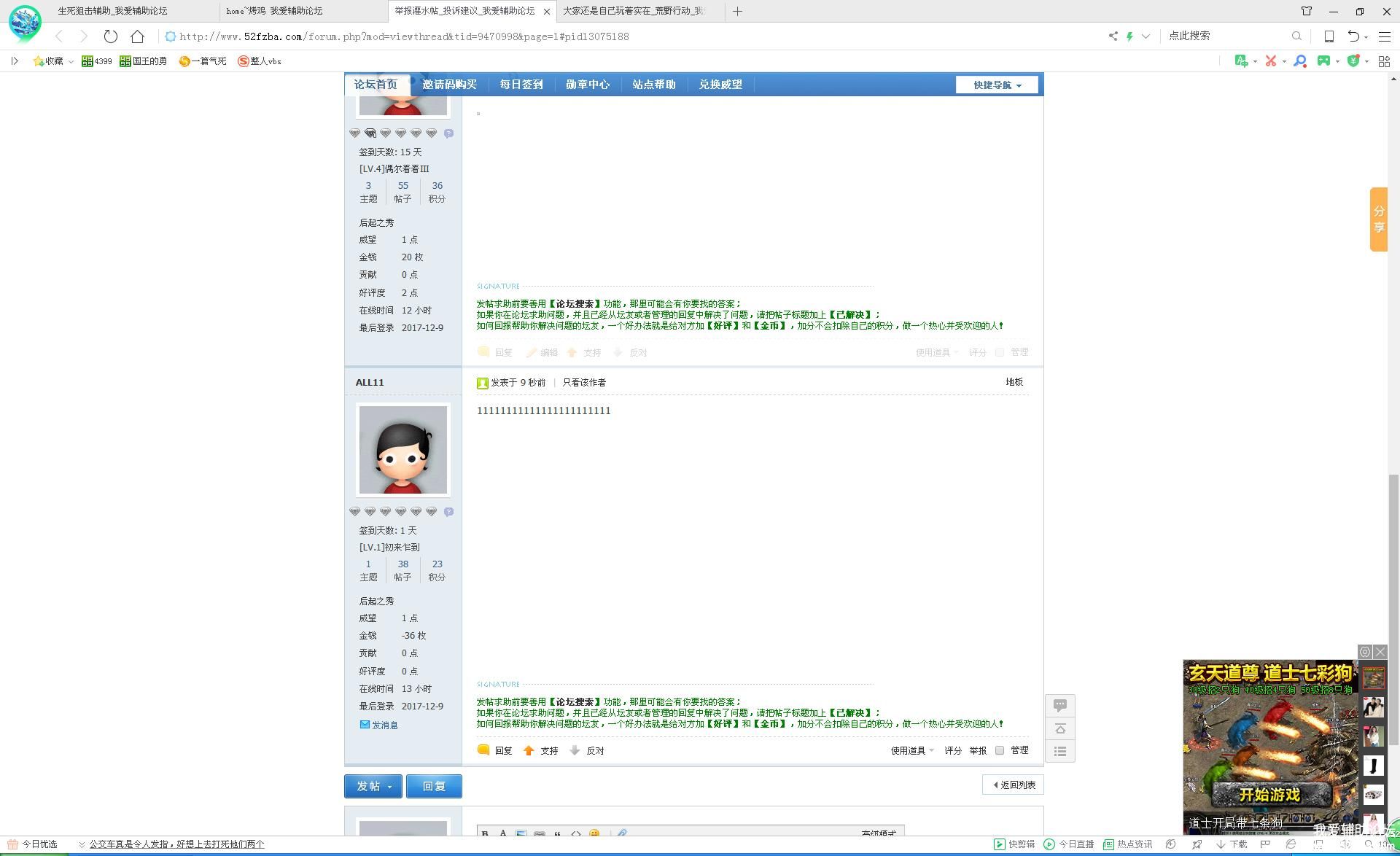Open the 每日签到 nav item
Screen dimensions: 1400x856
(x=521, y=85)
